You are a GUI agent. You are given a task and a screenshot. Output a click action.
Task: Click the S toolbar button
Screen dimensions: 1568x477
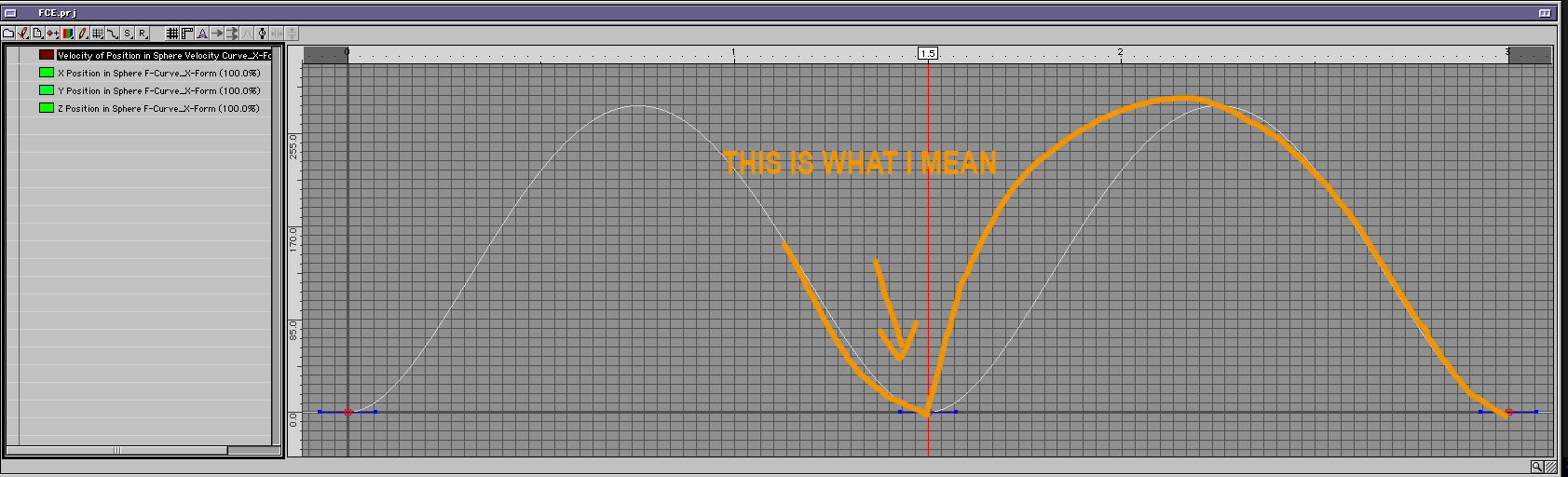pos(128,34)
